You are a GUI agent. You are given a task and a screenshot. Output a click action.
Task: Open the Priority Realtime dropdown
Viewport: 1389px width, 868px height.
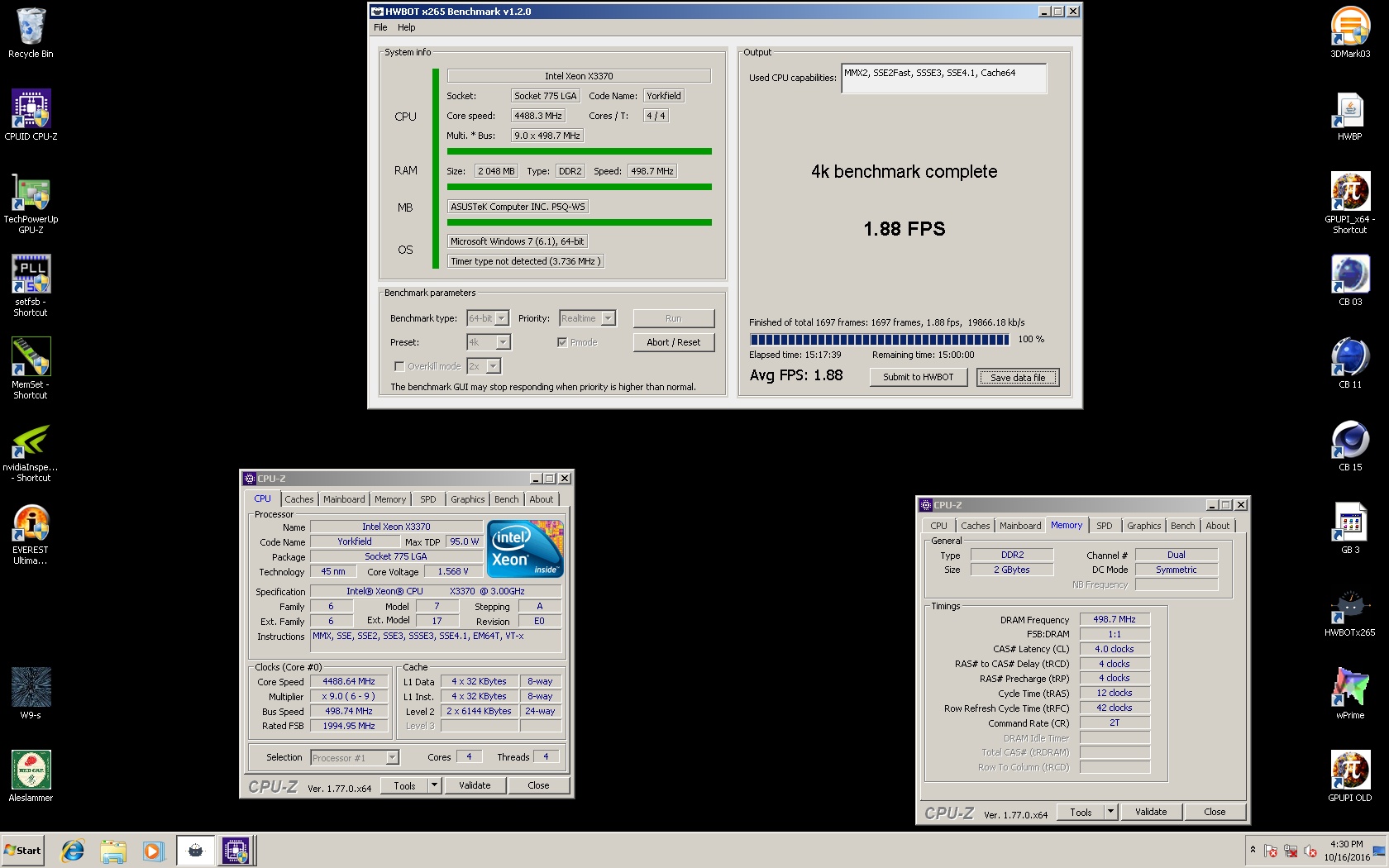(587, 318)
